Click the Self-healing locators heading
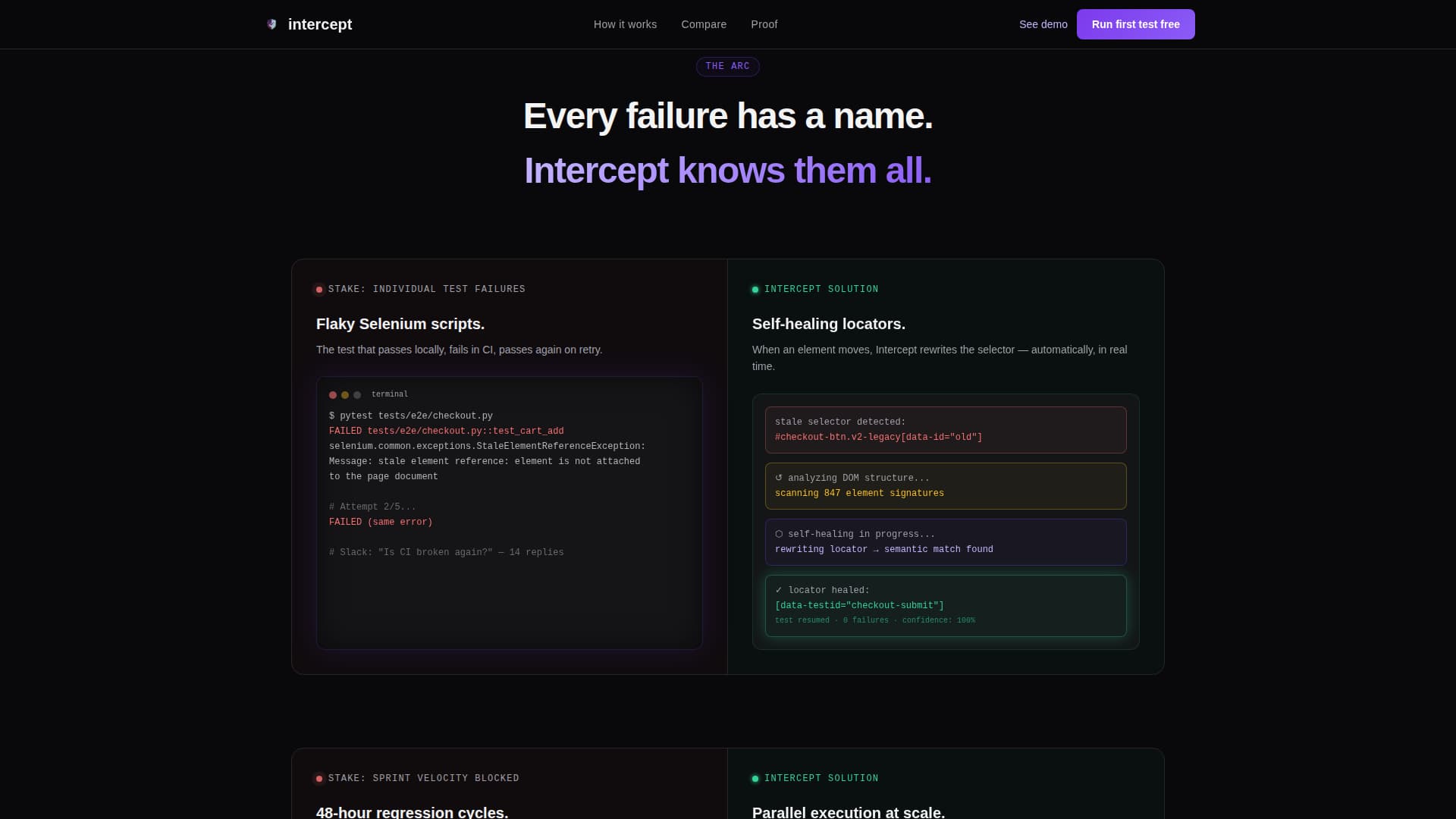Viewport: 1456px width, 819px height. 829,324
